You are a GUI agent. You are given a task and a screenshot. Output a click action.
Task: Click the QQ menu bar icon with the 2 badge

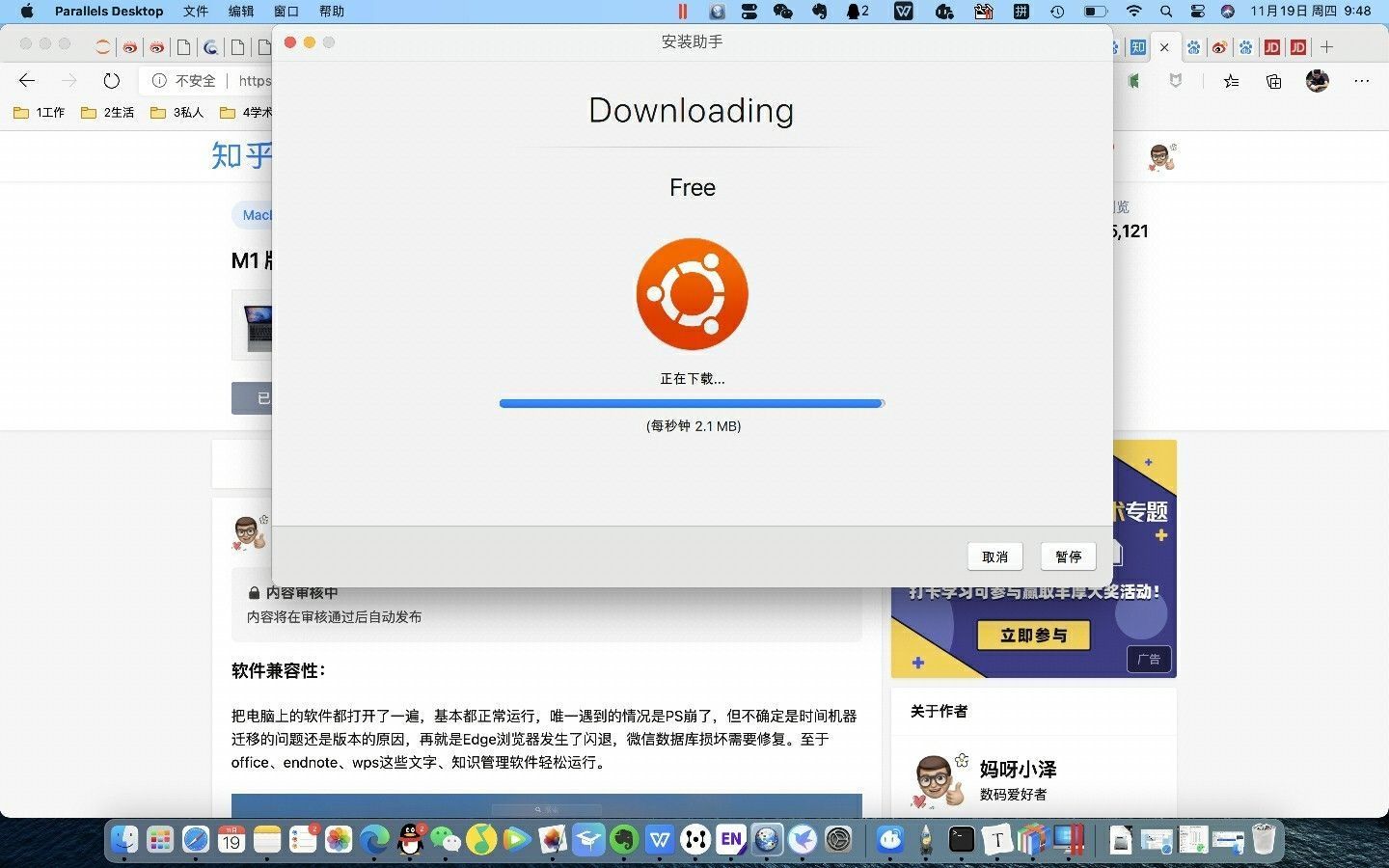[x=858, y=12]
